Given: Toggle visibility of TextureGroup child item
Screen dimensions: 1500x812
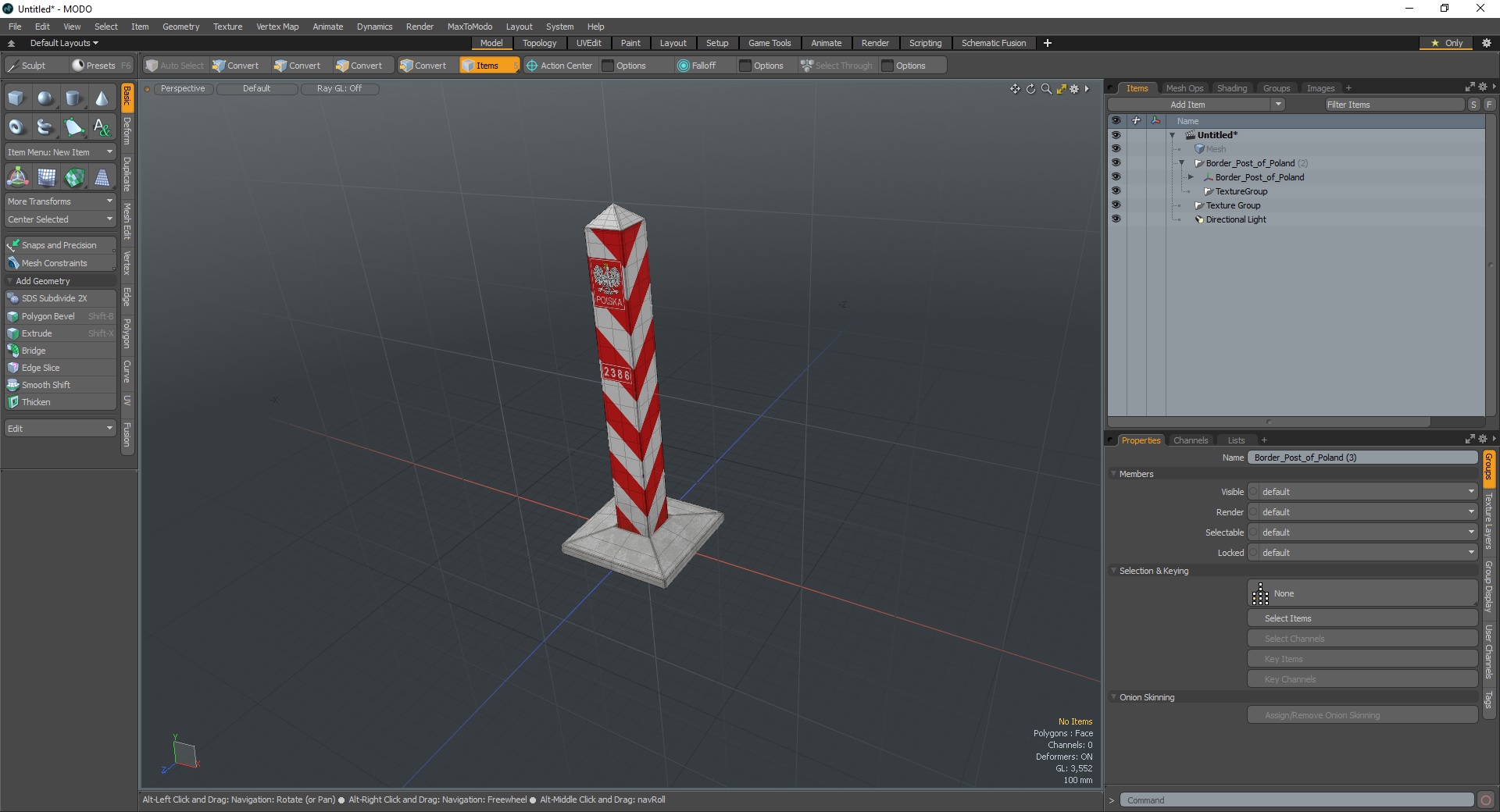Looking at the screenshot, I should coord(1116,191).
